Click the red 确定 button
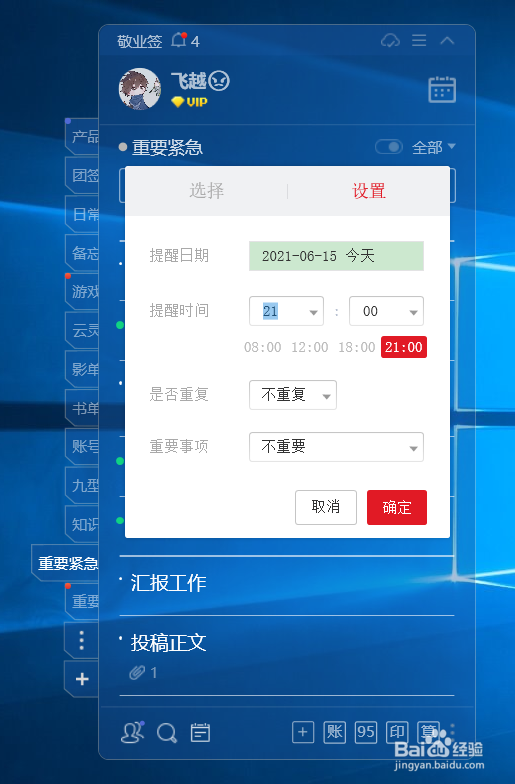Screen dimensions: 515x784 click(396, 507)
